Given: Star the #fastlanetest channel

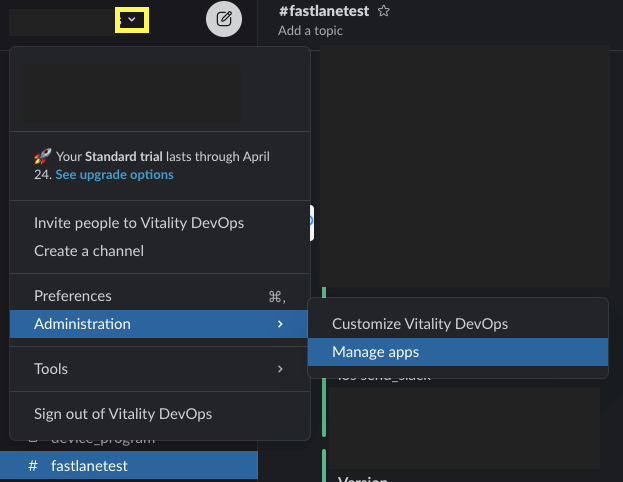Looking at the screenshot, I should click(384, 11).
